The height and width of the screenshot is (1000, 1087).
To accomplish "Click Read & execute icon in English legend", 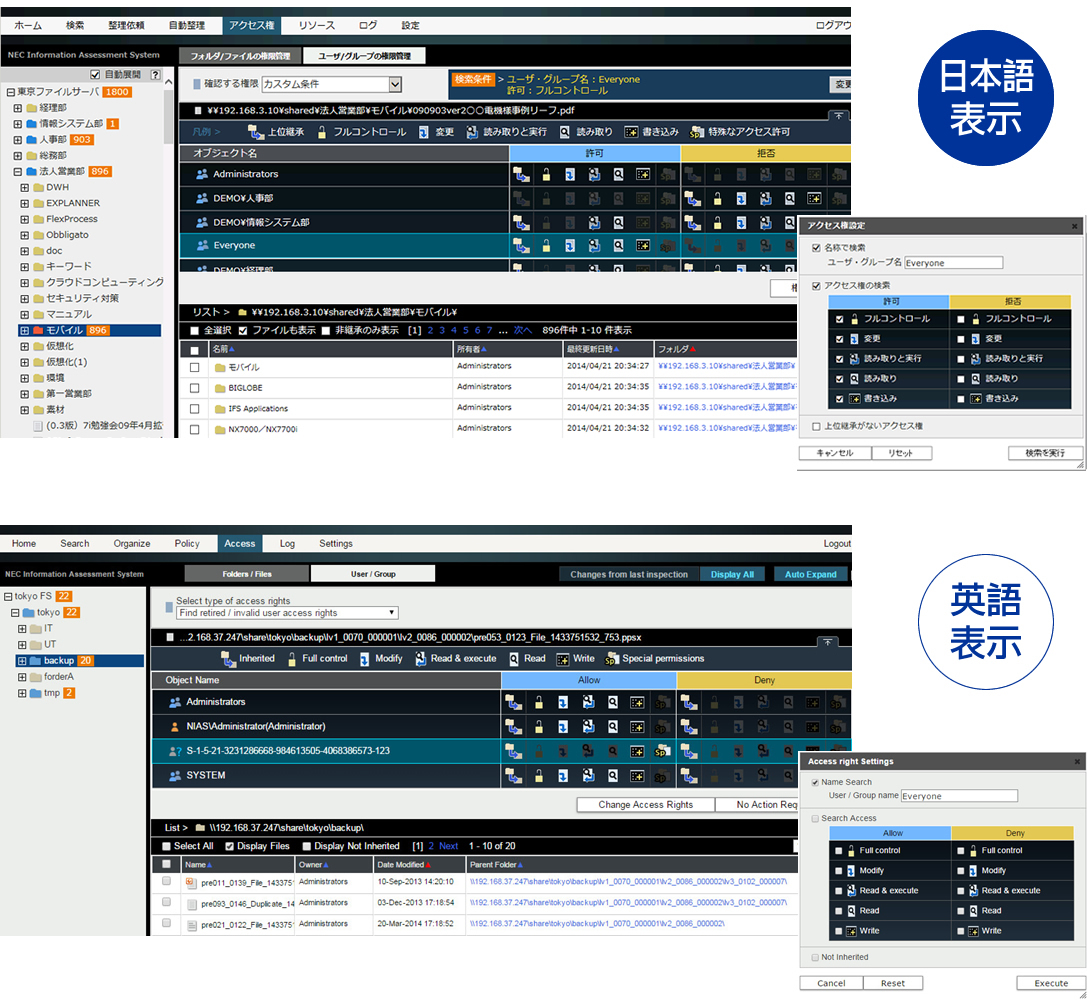I will (x=419, y=659).
